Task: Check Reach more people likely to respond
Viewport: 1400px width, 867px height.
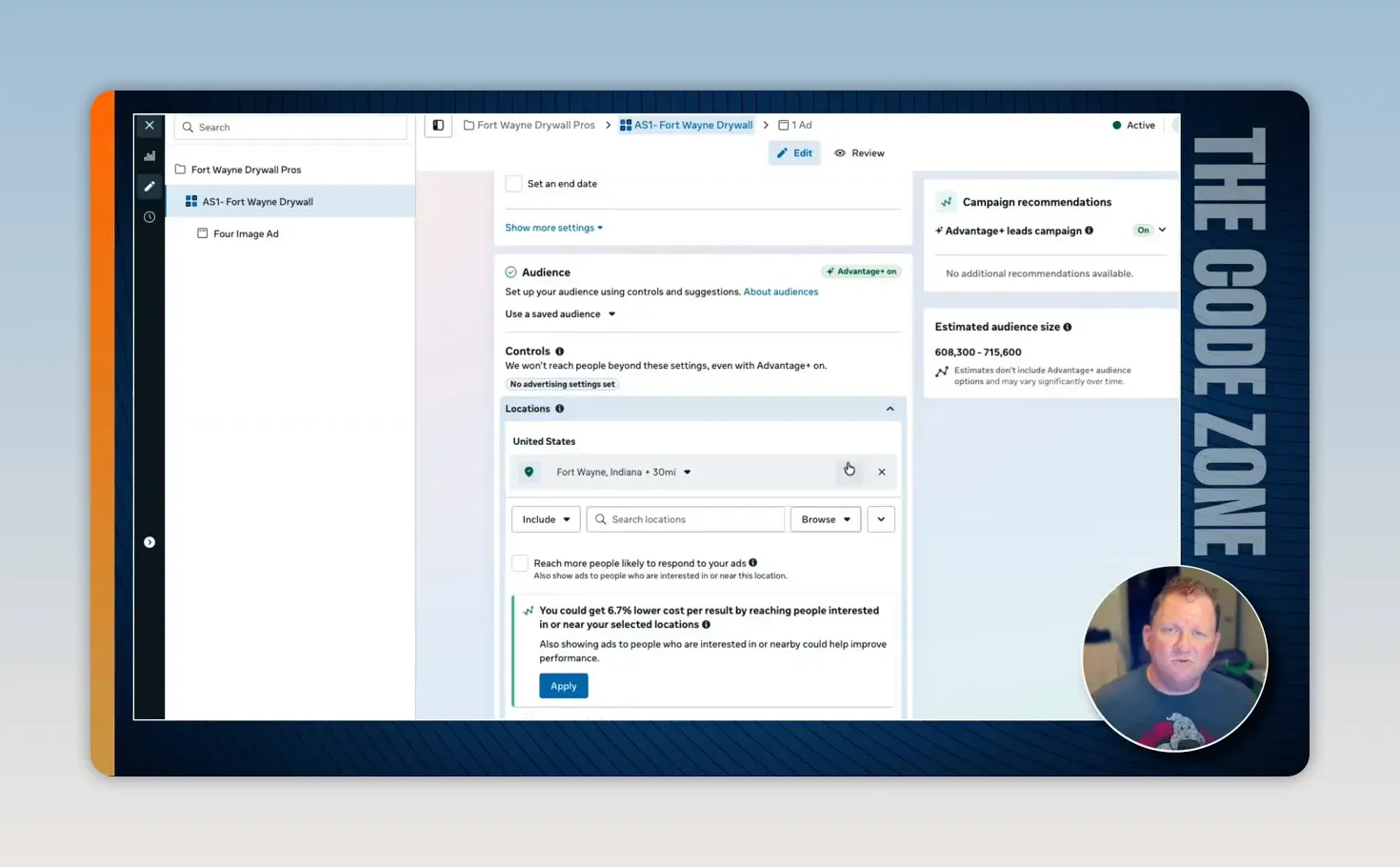Action: [520, 563]
